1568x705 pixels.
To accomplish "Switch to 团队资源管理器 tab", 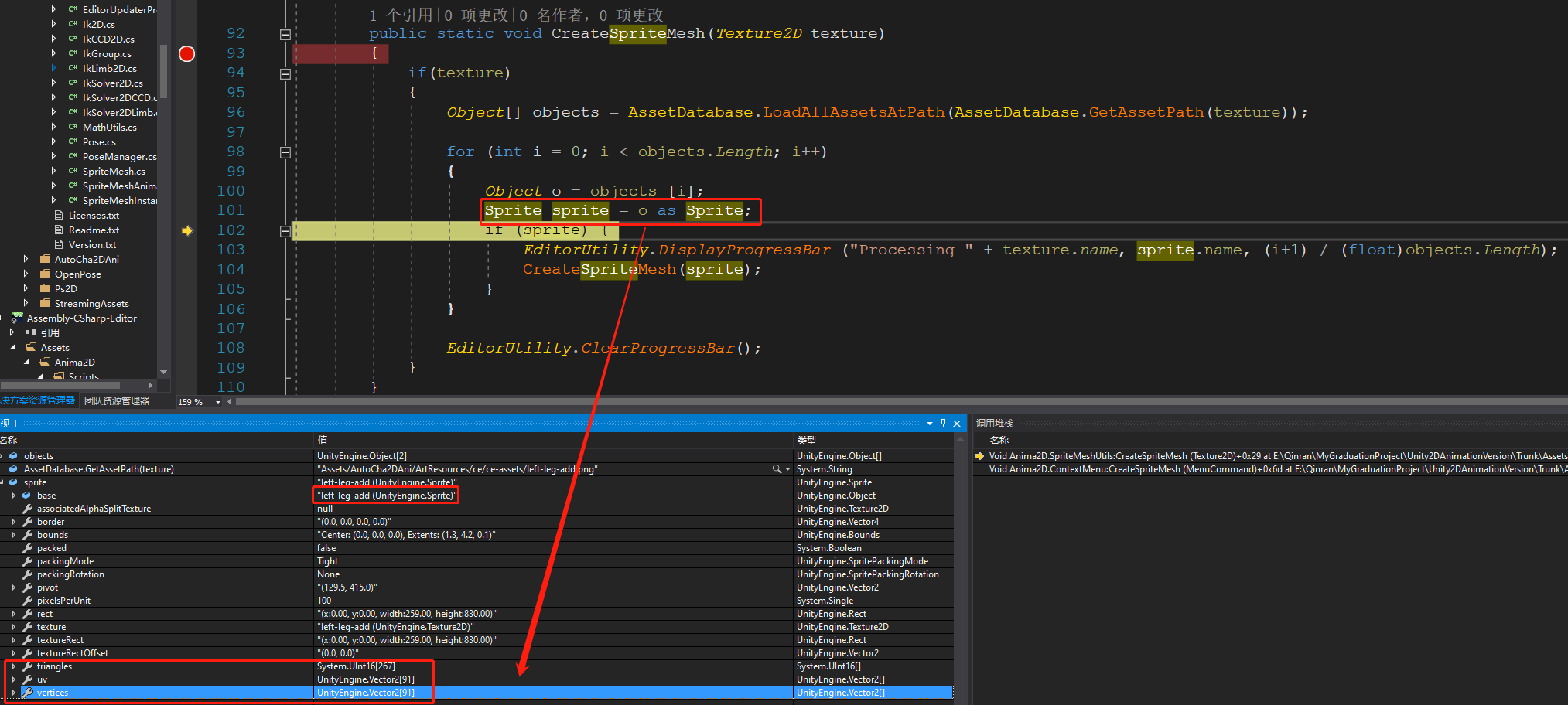I will 117,400.
